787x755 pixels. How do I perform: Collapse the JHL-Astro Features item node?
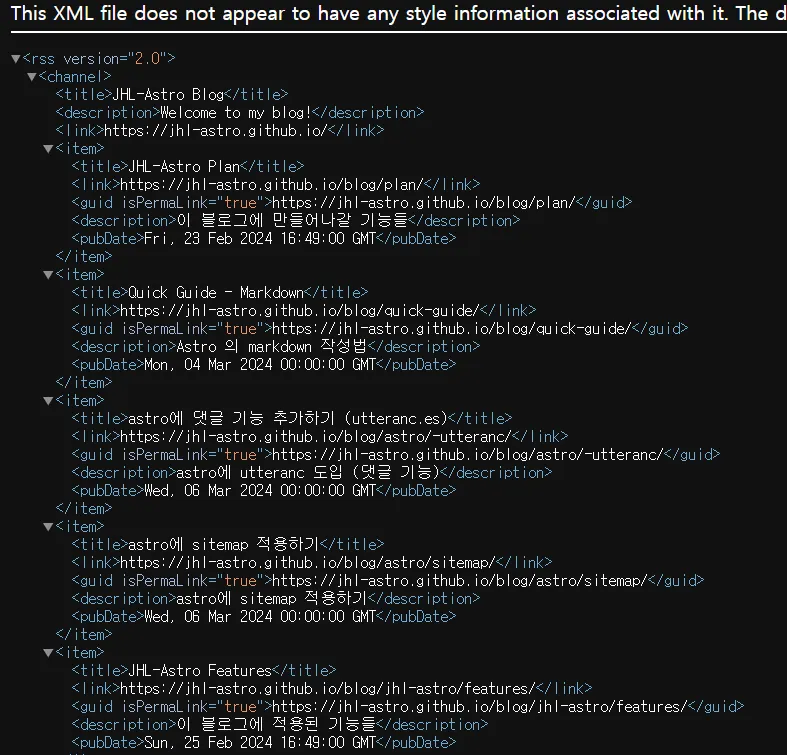pyautogui.click(x=49, y=653)
